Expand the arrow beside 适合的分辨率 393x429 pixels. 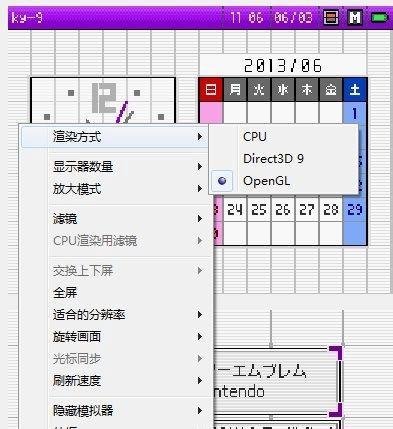[x=200, y=314]
